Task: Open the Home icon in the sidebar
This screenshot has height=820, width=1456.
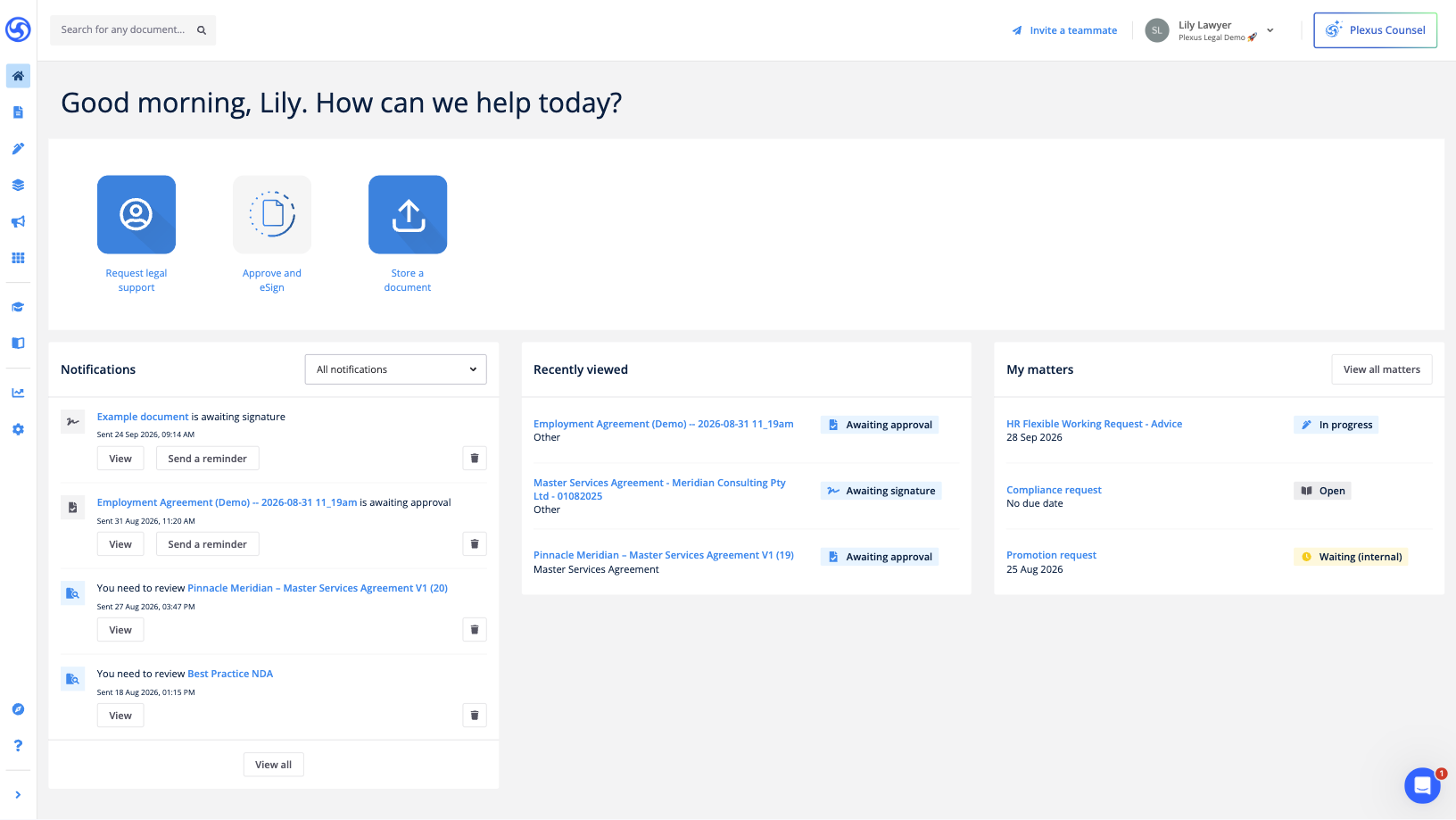Action: tap(18, 76)
